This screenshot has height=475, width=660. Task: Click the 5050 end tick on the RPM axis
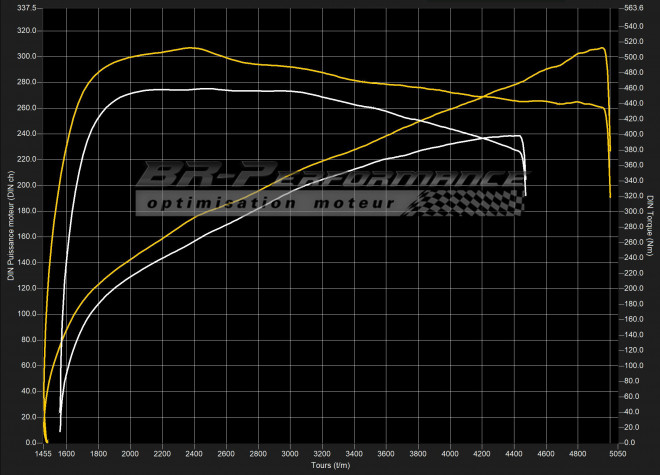tap(618, 455)
